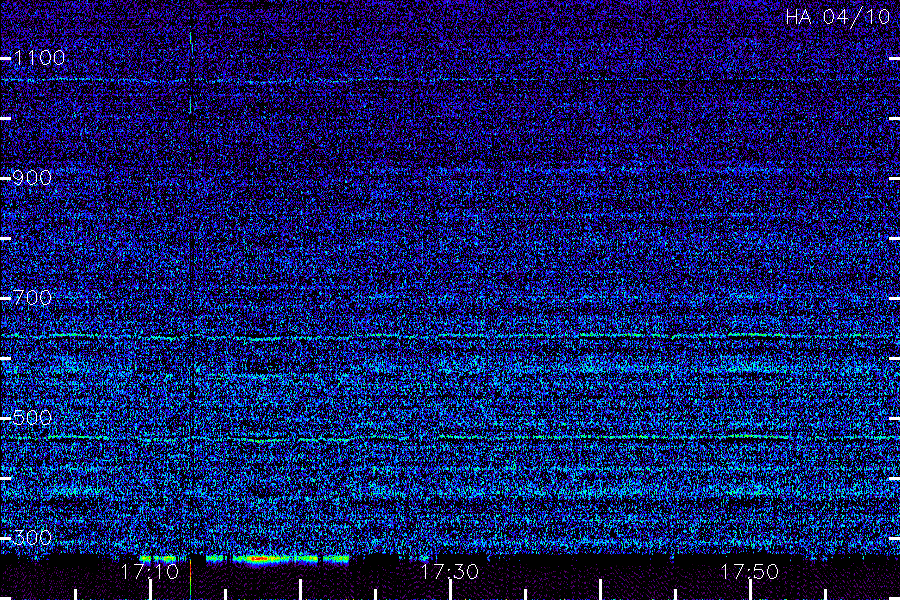The width and height of the screenshot is (900, 600).
Task: Click the 17:50 time axis label
Action: pyautogui.click(x=750, y=572)
